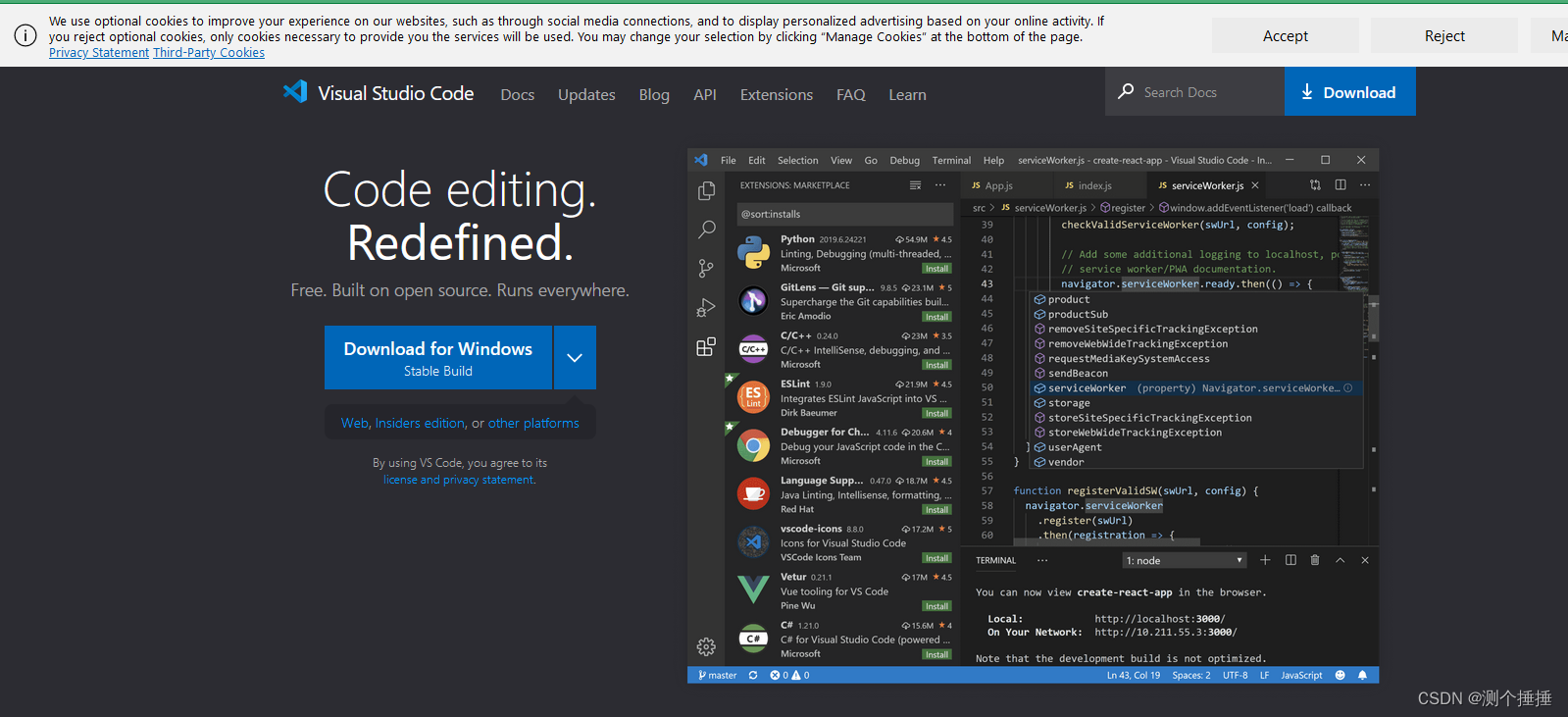Close the serviceWorker.js tab
The image size is (1568, 717).
pyautogui.click(x=1255, y=184)
